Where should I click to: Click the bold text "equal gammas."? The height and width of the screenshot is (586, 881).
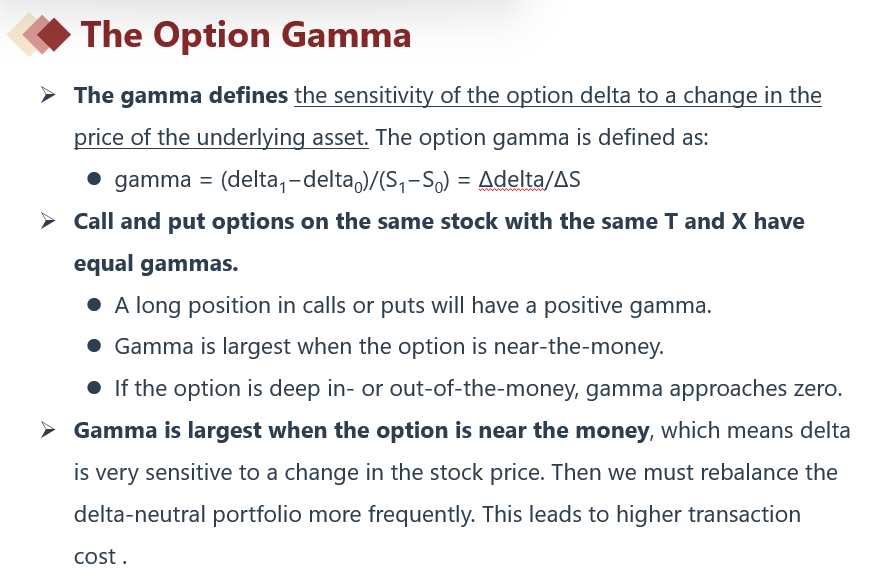click(x=156, y=264)
